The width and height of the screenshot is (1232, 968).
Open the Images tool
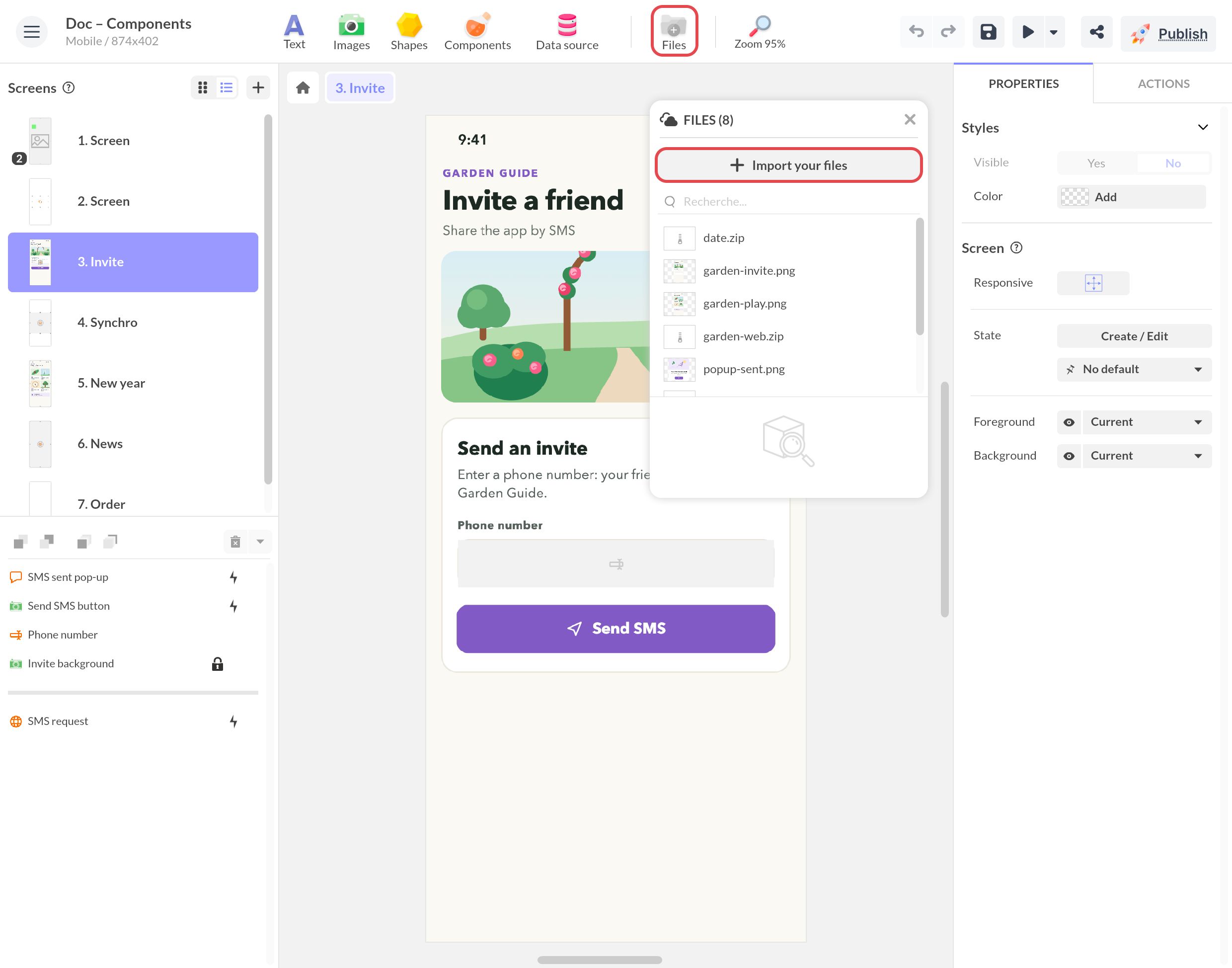(x=351, y=32)
